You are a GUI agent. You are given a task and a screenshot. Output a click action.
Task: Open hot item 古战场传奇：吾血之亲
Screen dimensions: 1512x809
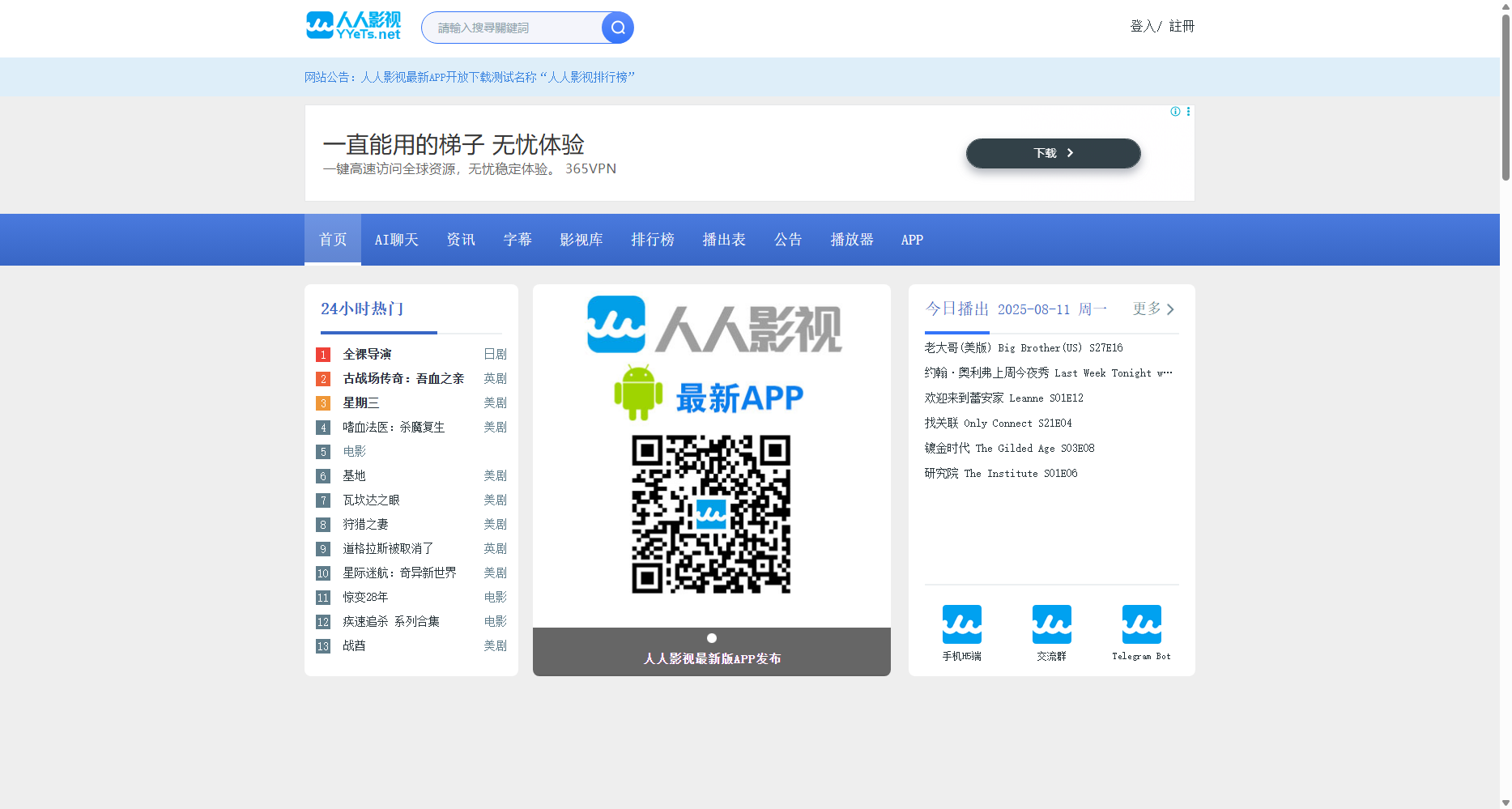point(403,378)
